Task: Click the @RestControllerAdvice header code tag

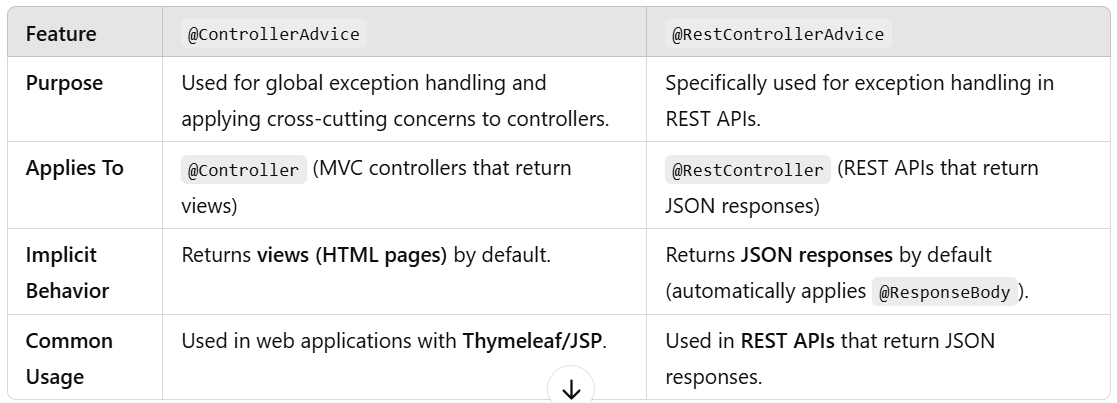Action: click(778, 34)
